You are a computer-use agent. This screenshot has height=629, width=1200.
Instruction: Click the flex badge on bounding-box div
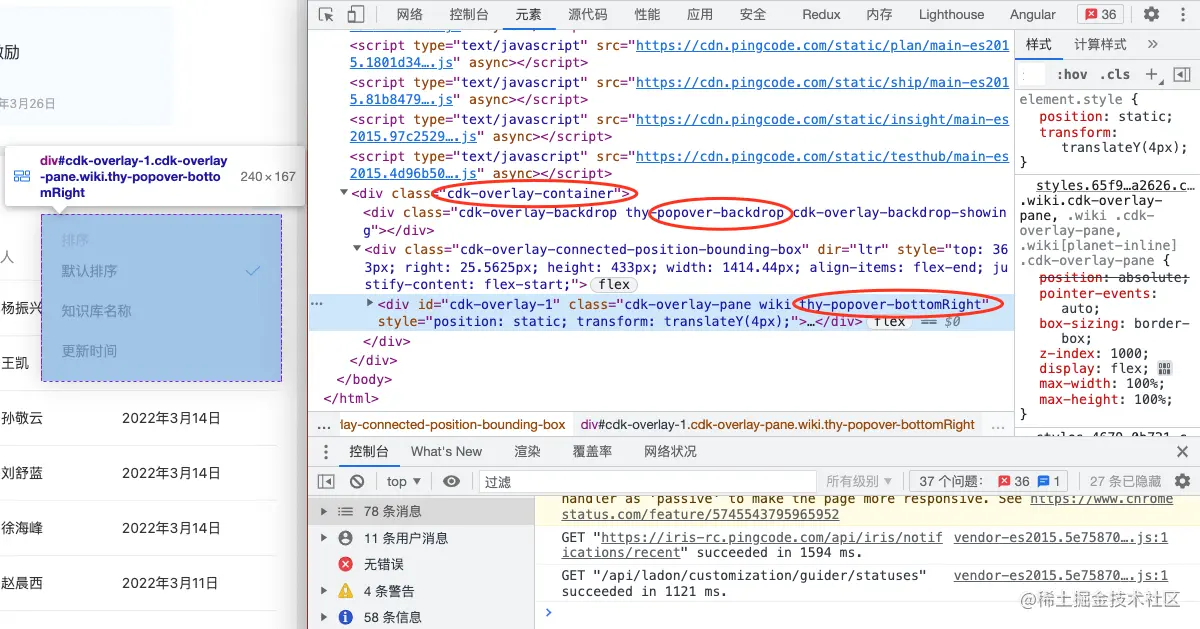[616, 285]
